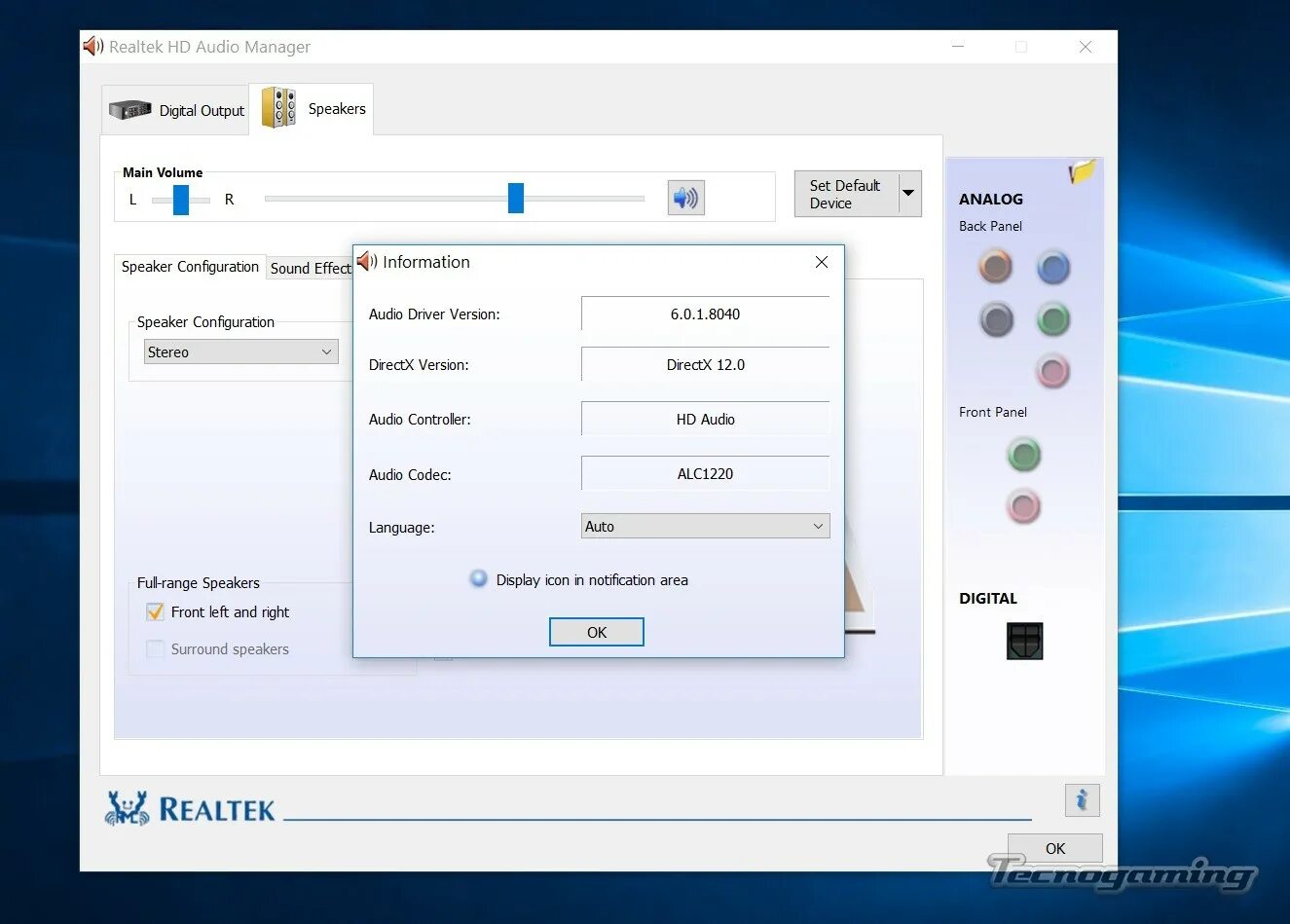Click the DIGITAL heading text

[x=988, y=598]
